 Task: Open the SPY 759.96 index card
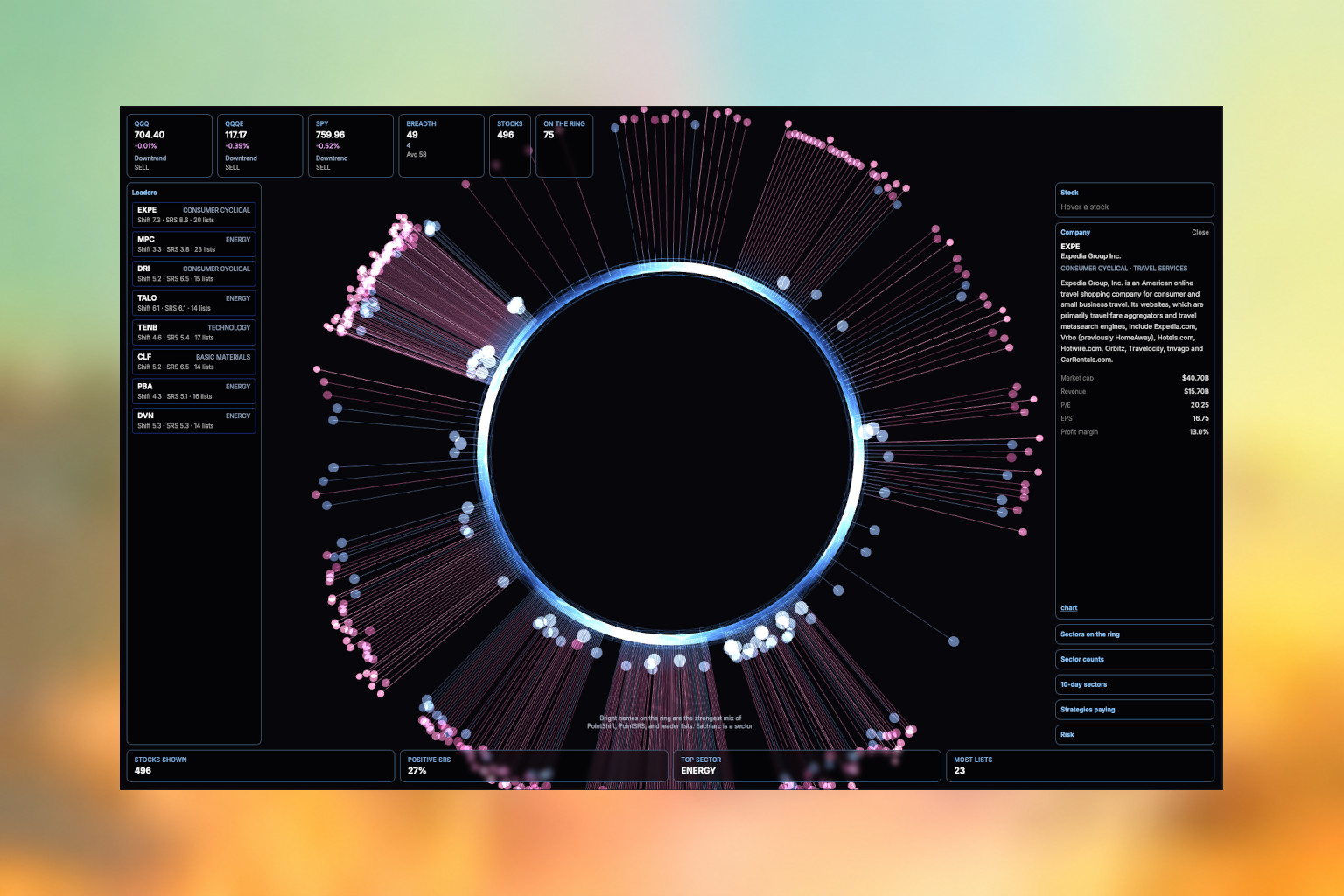tap(350, 145)
